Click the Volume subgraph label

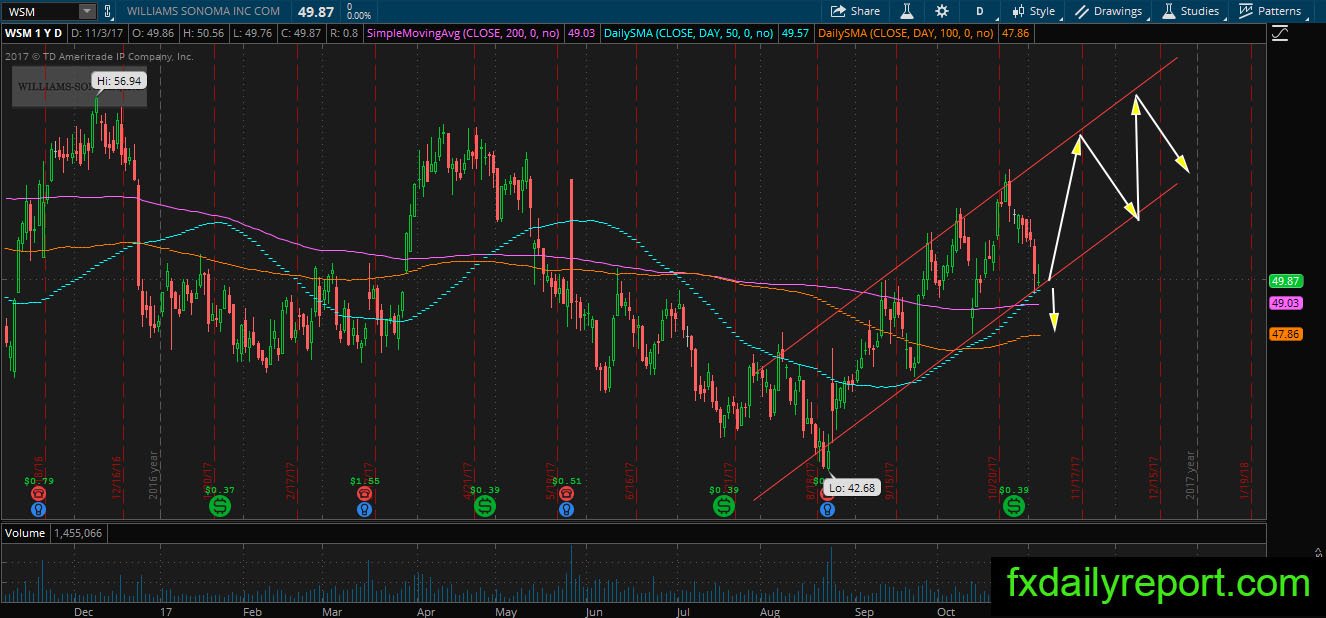click(x=25, y=533)
